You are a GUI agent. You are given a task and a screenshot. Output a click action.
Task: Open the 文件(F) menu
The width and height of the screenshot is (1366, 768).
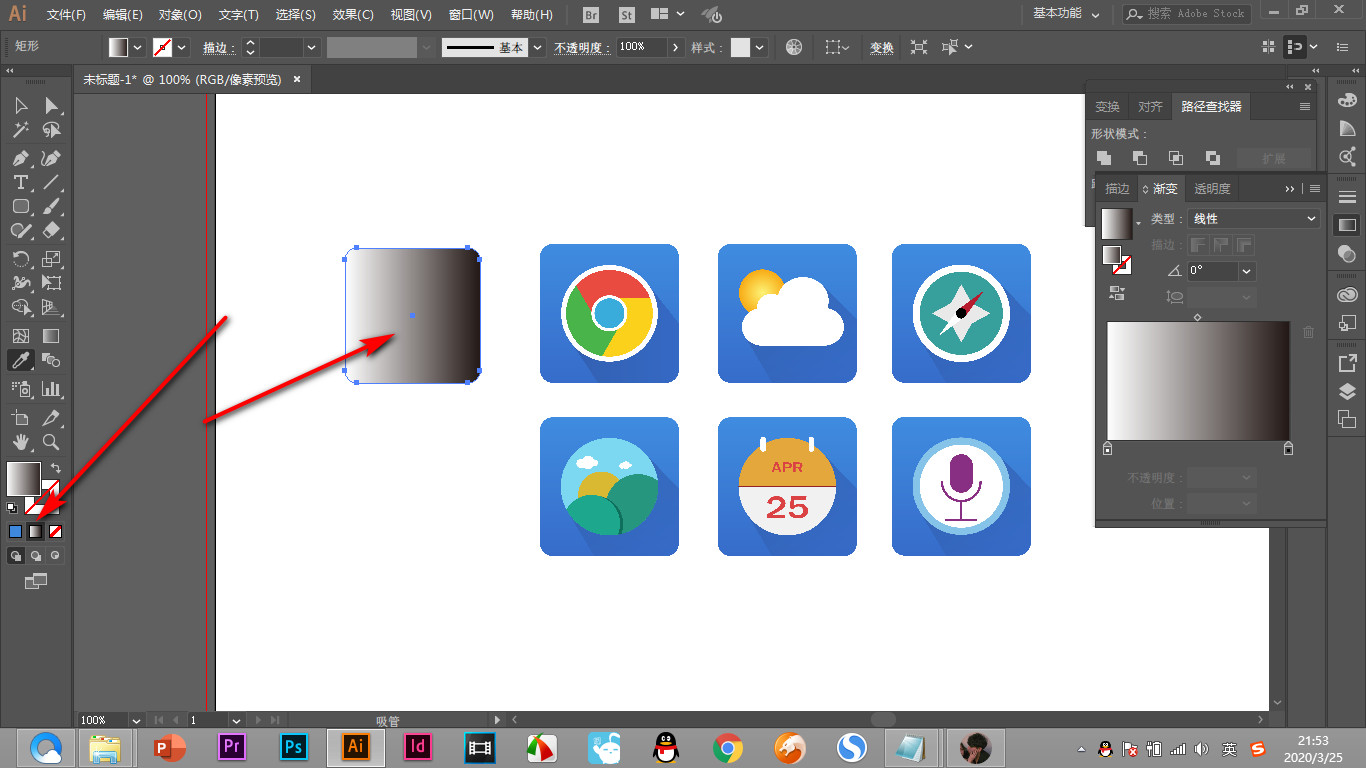coord(66,15)
